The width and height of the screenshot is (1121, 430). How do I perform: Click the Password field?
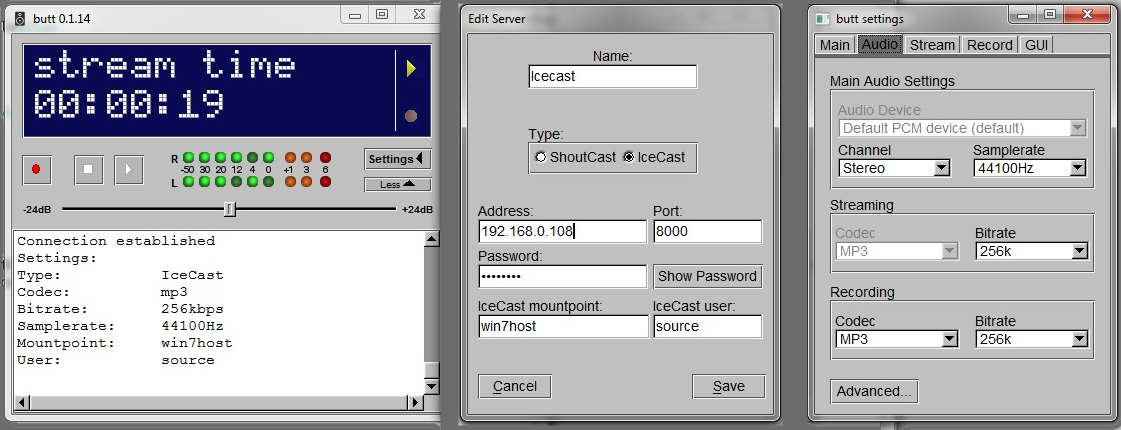(x=562, y=276)
